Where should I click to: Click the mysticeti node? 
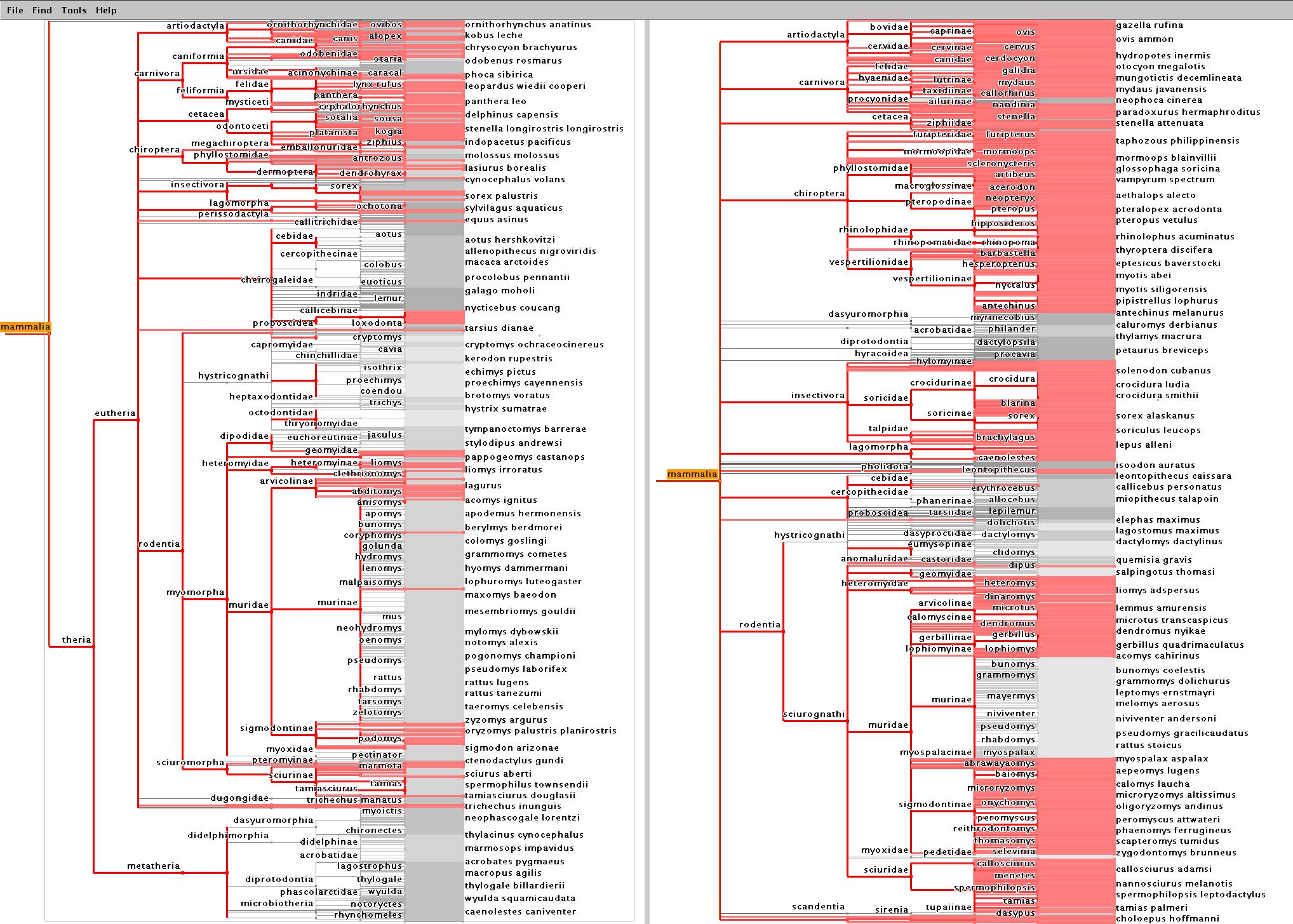point(248,102)
